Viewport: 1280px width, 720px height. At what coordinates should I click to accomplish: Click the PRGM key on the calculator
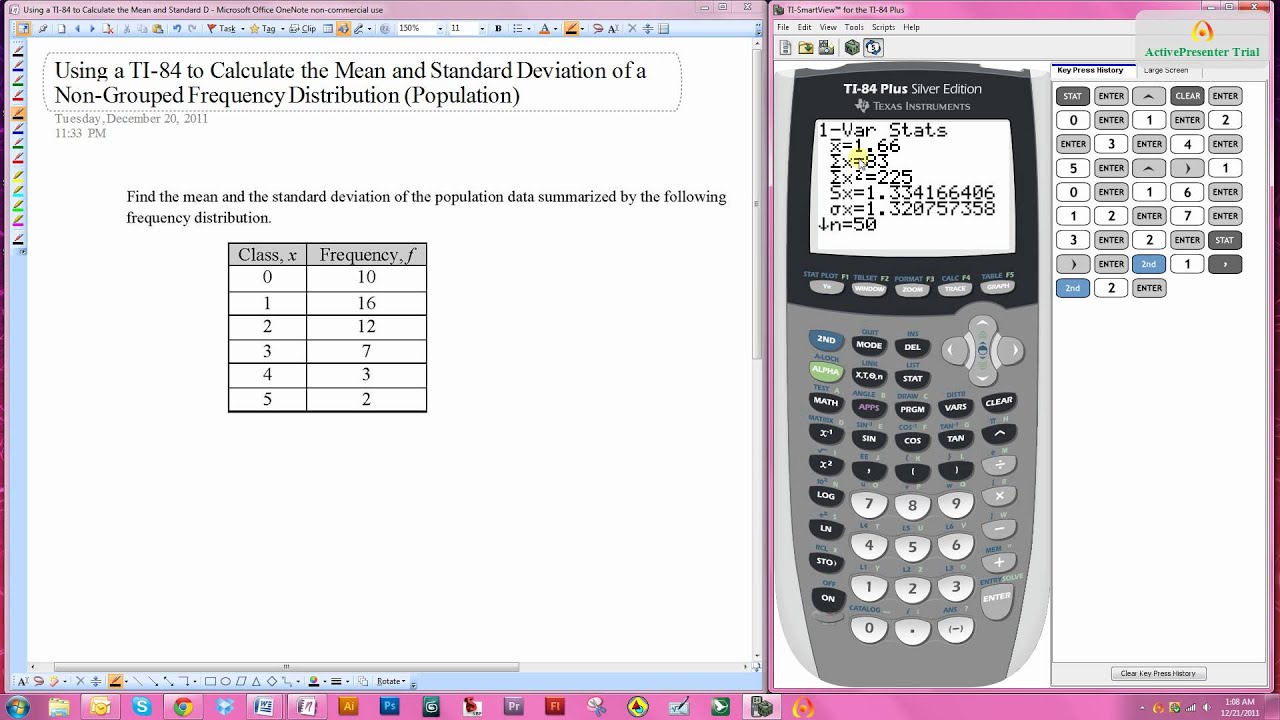click(912, 409)
